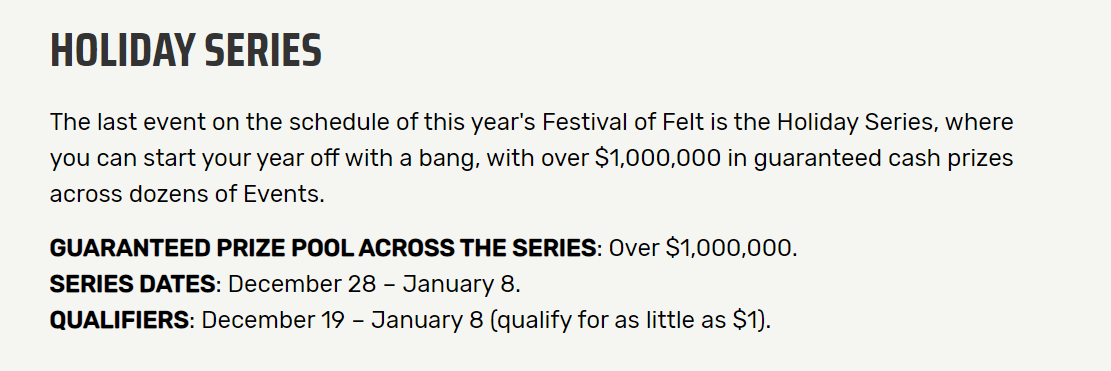Viewport: 1111px width, 371px height.
Task: Click the bold QUALIFIERS label
Action: [119, 321]
